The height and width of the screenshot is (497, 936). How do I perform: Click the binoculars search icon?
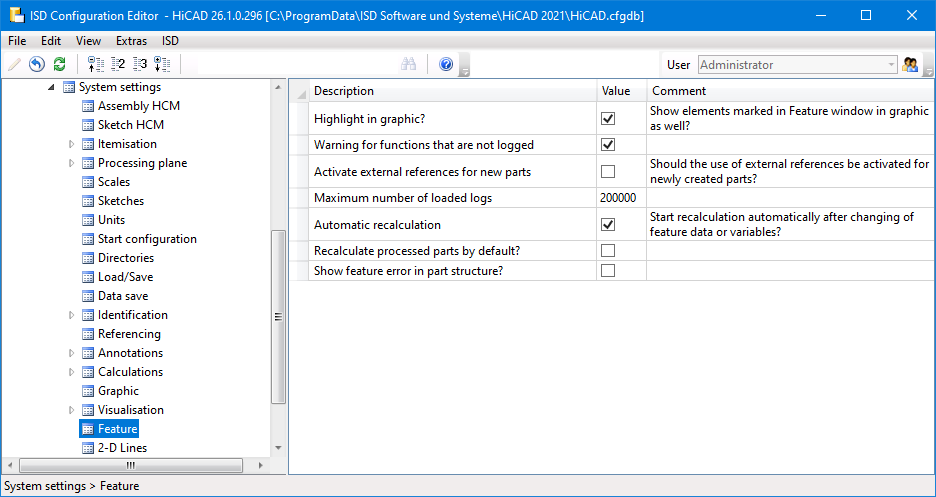pyautogui.click(x=408, y=64)
